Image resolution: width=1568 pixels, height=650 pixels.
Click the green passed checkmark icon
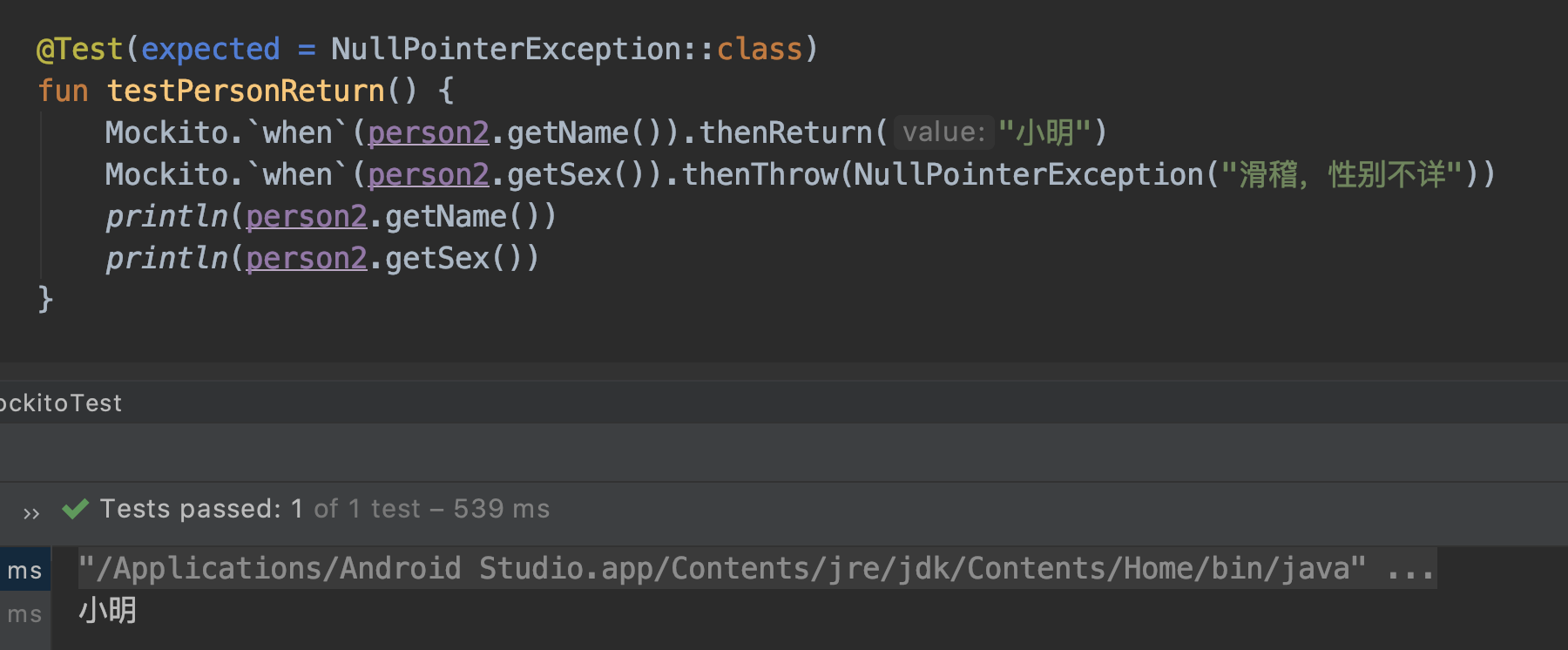(x=76, y=509)
